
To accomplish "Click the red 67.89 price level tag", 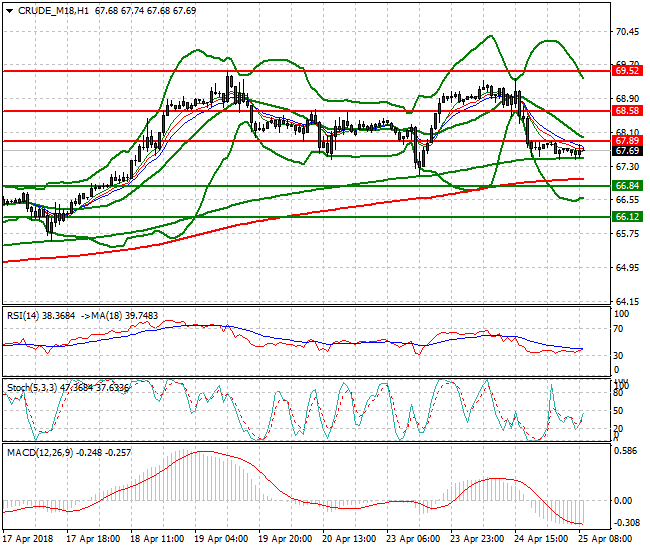I will click(x=627, y=141).
